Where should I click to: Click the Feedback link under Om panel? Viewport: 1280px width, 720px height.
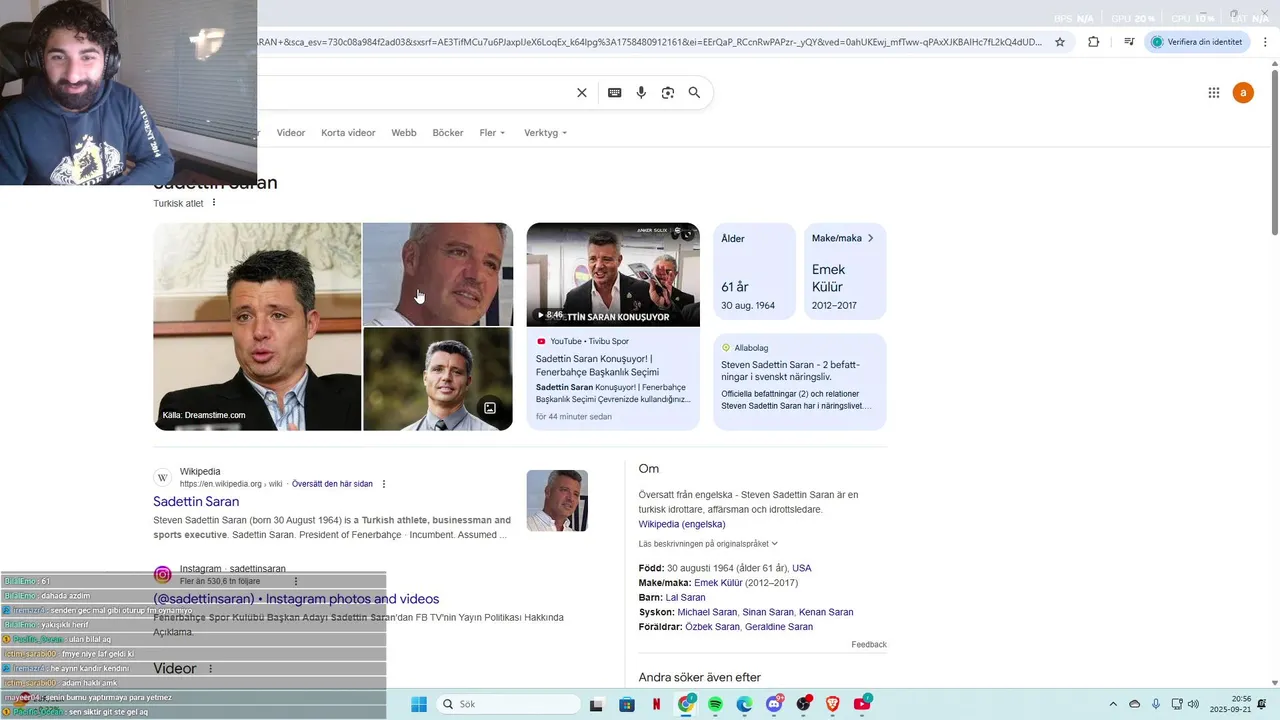point(869,645)
